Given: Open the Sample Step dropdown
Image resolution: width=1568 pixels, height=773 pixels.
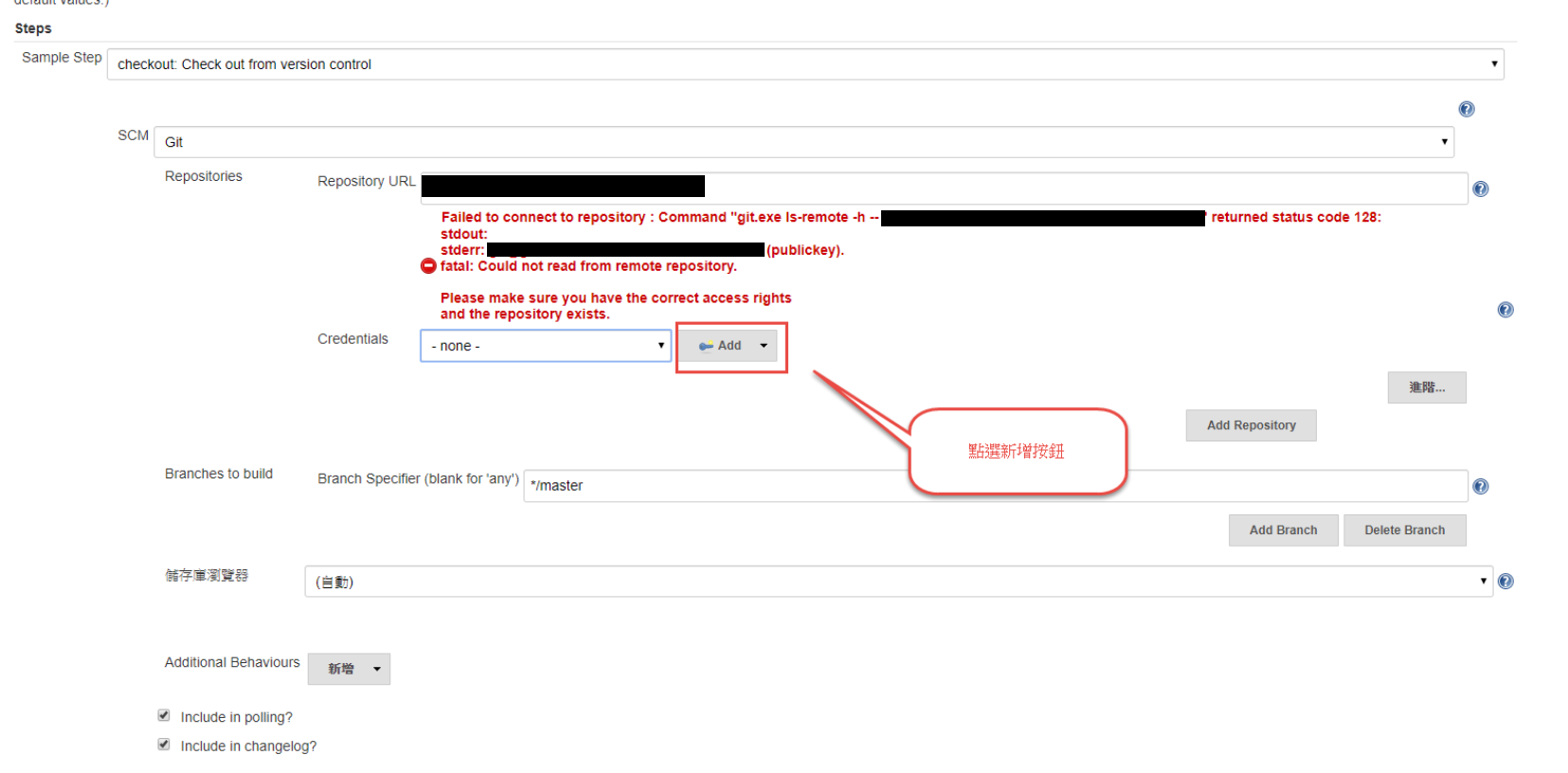Looking at the screenshot, I should 805,64.
